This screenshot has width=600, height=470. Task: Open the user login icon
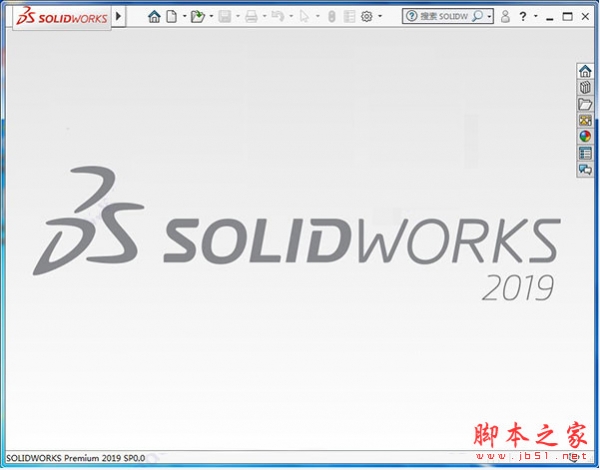[x=505, y=16]
